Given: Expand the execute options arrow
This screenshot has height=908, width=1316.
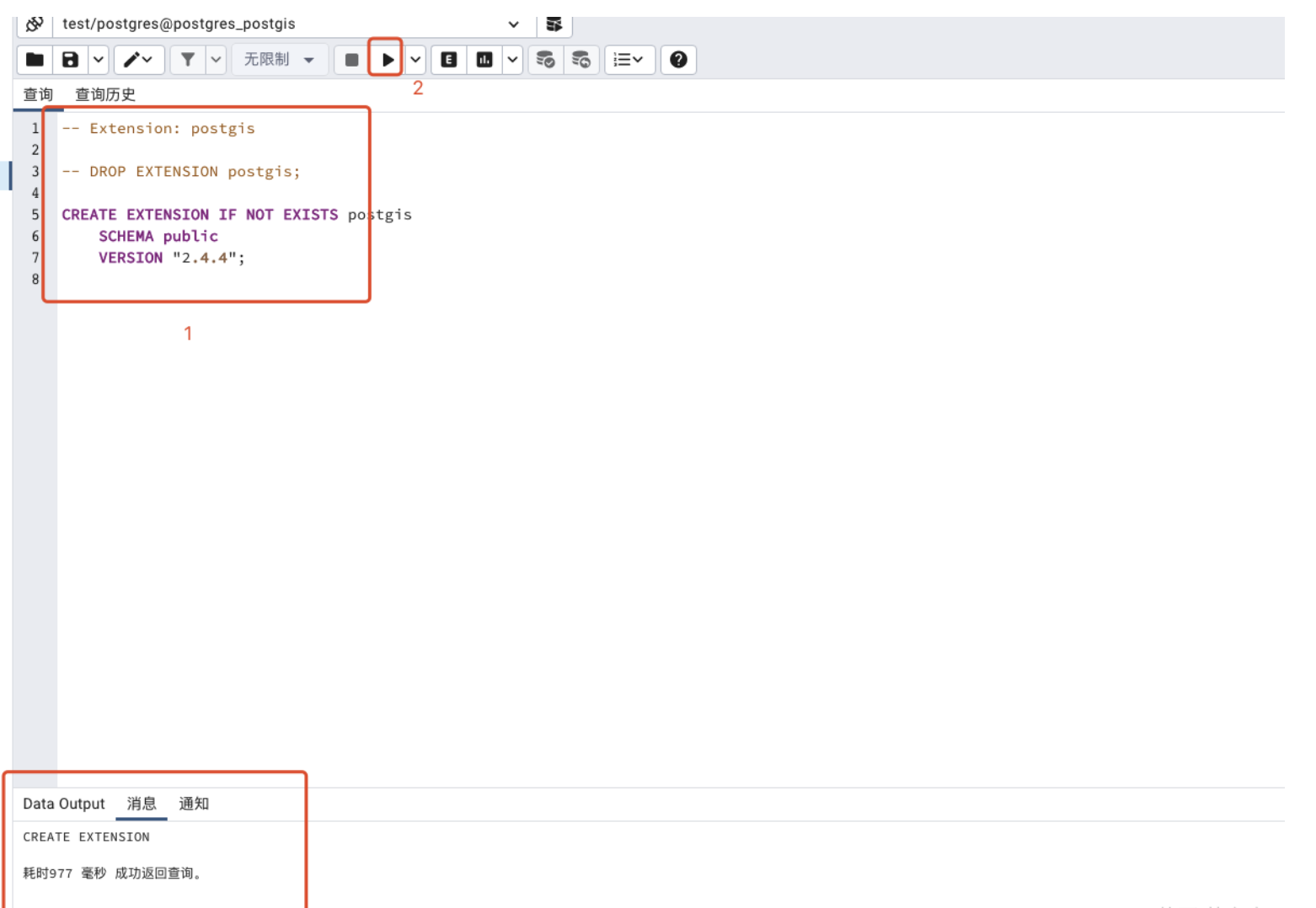Looking at the screenshot, I should 415,60.
